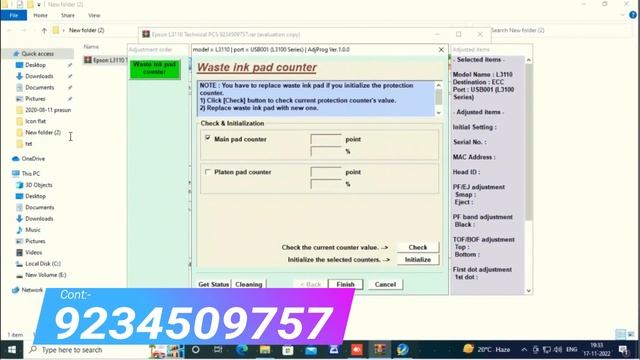Click the Initialize button

(x=418, y=260)
